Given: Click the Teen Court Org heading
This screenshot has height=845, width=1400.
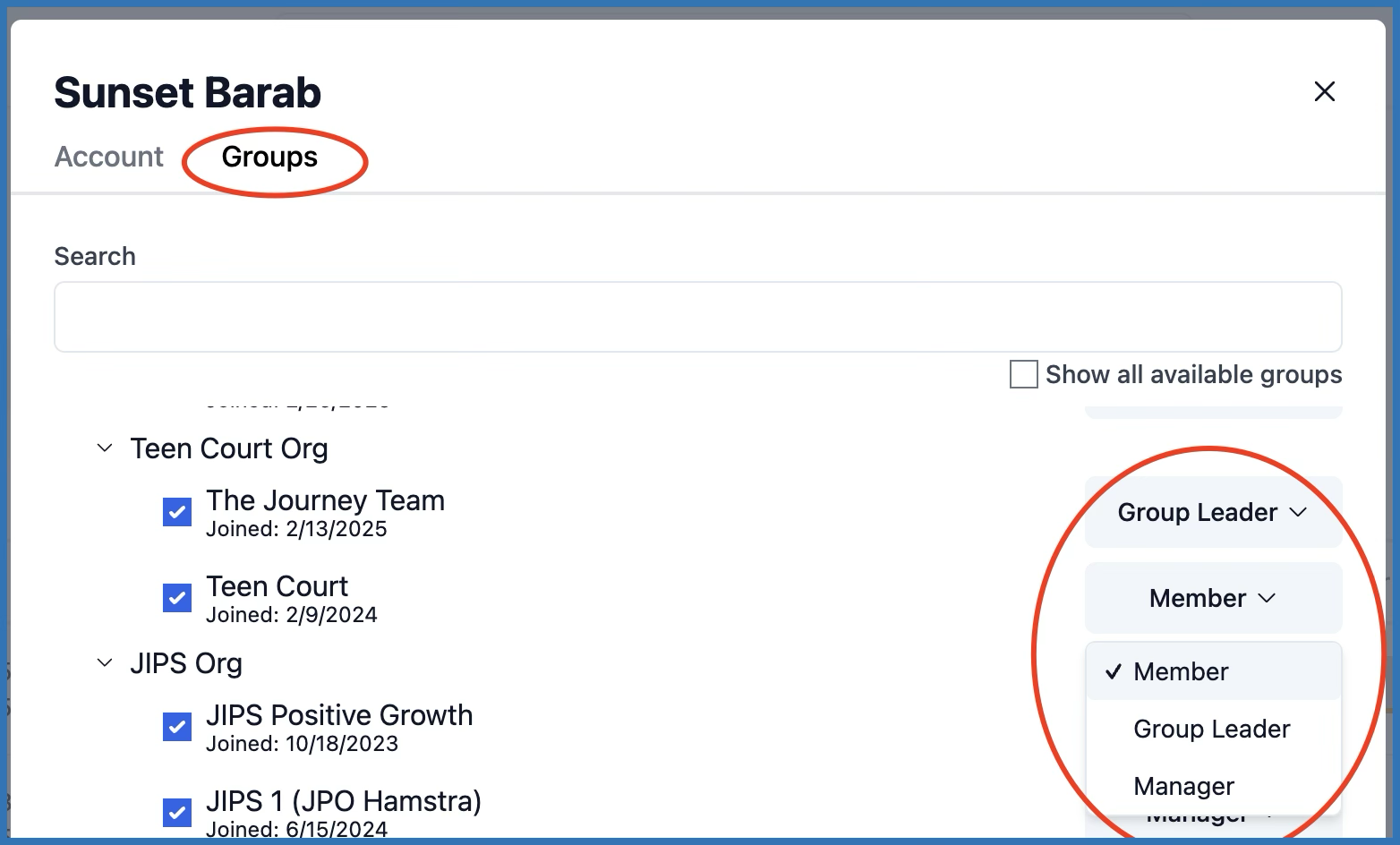Looking at the screenshot, I should (x=229, y=448).
